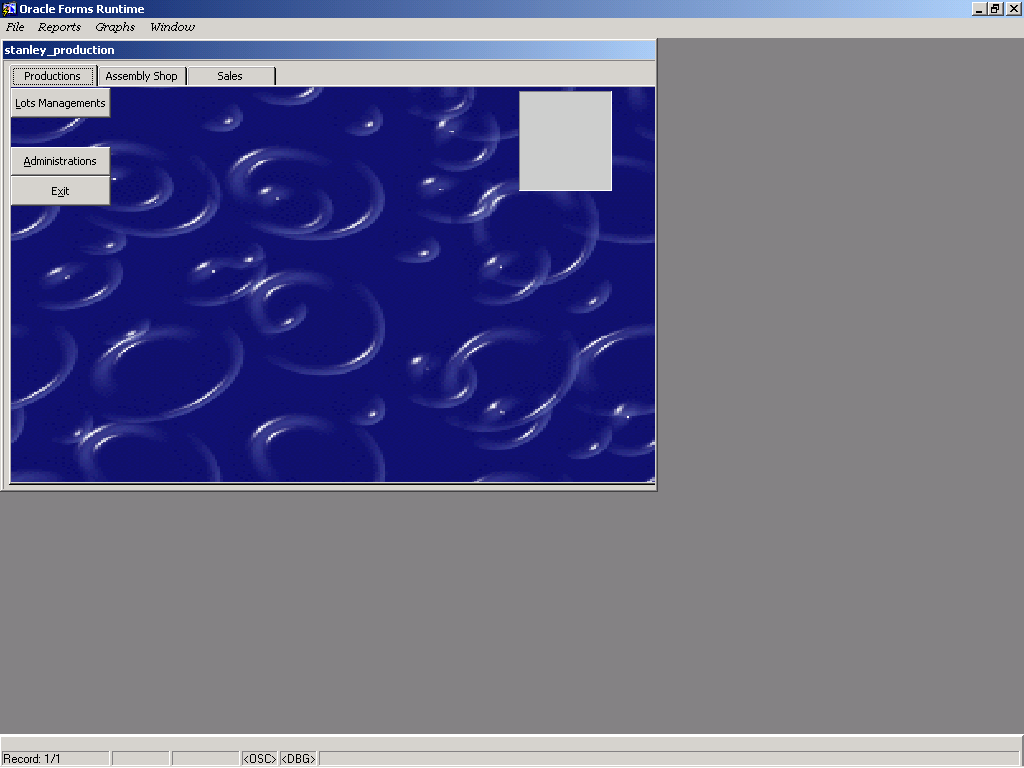Open Administrations from the side buttons
Image resolution: width=1024 pixels, height=768 pixels.
click(60, 161)
